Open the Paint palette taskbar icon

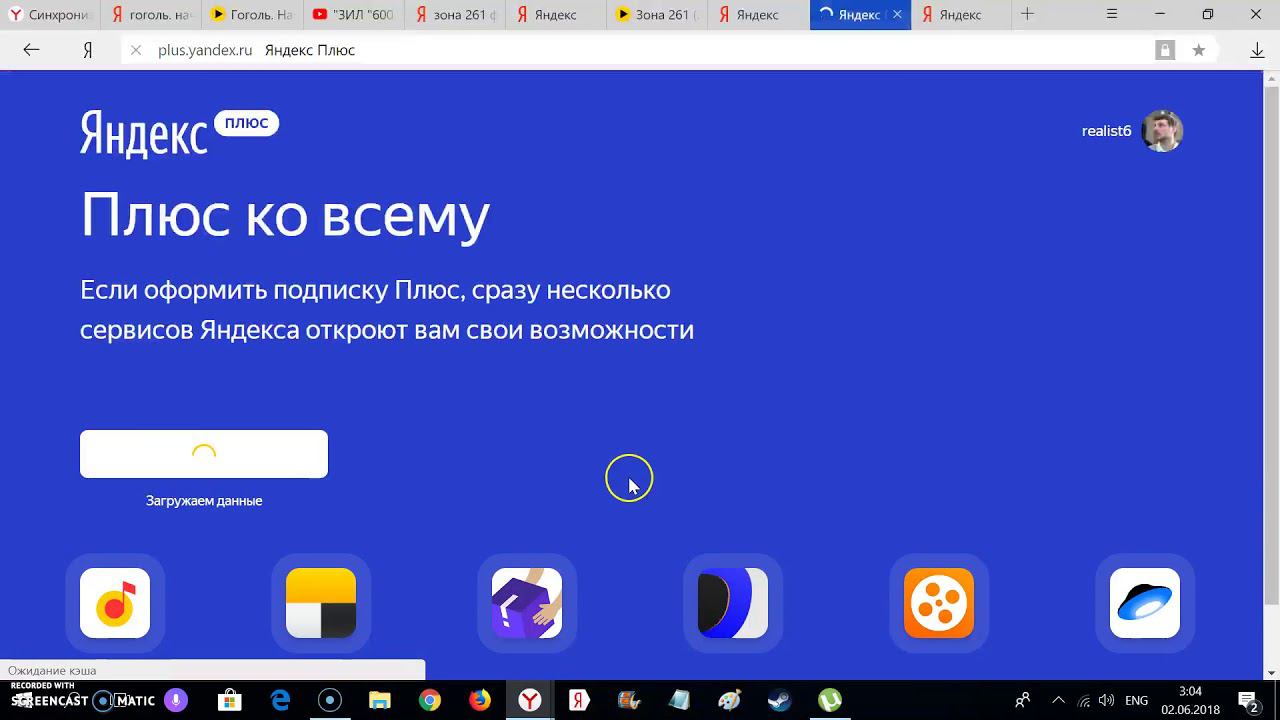(729, 700)
